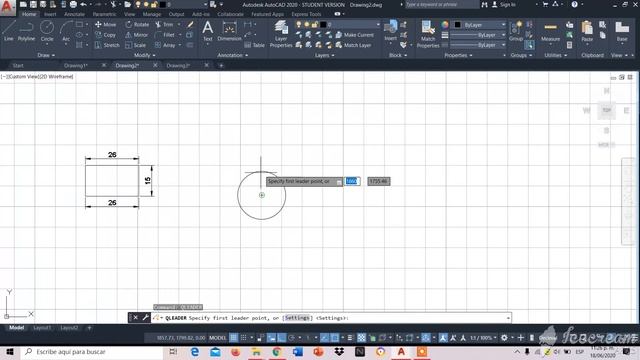
Task: Toggle polar tracking in status bar
Action: coord(291,338)
